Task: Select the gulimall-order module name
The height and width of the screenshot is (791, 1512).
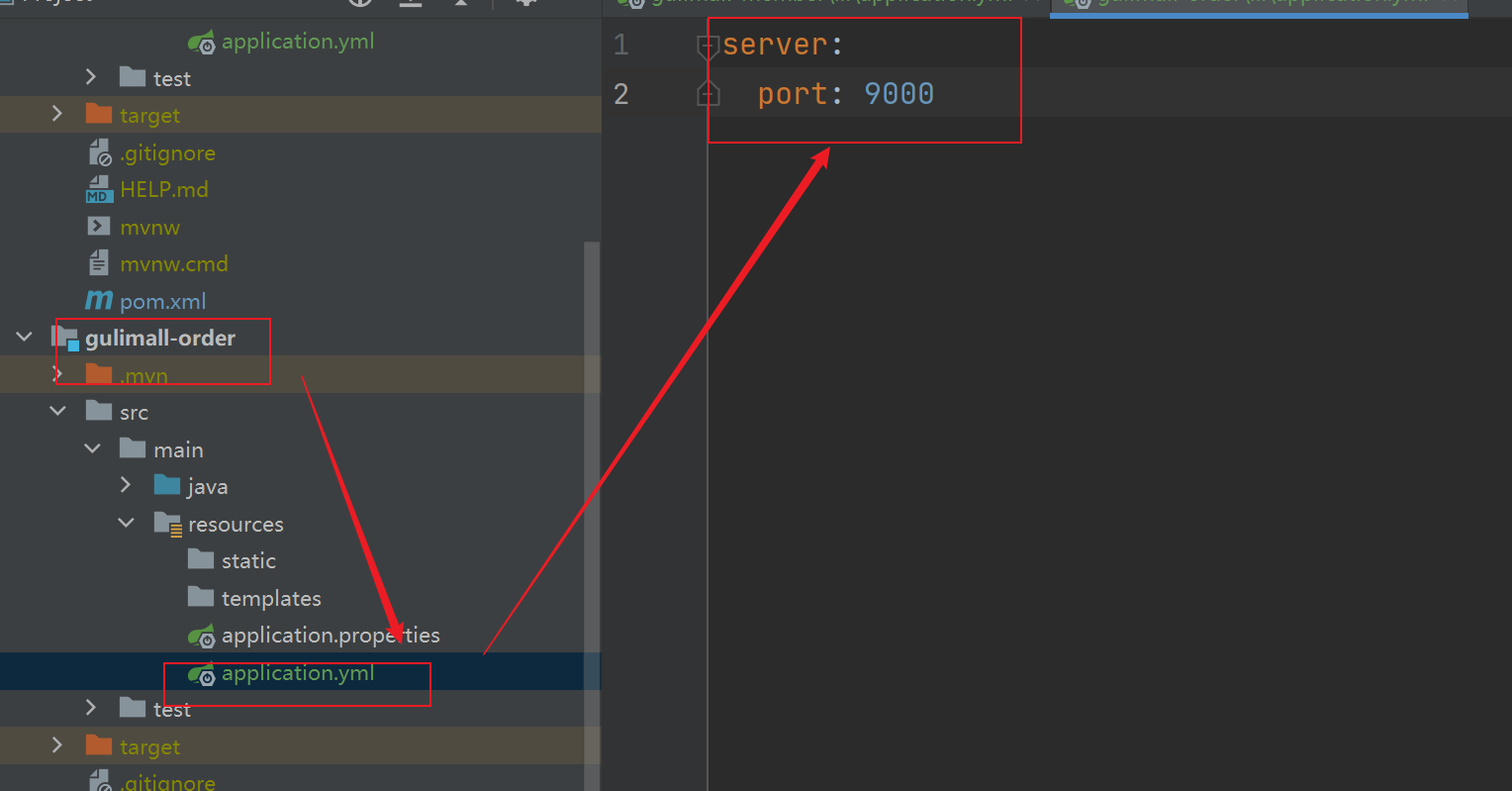Action: (160, 339)
